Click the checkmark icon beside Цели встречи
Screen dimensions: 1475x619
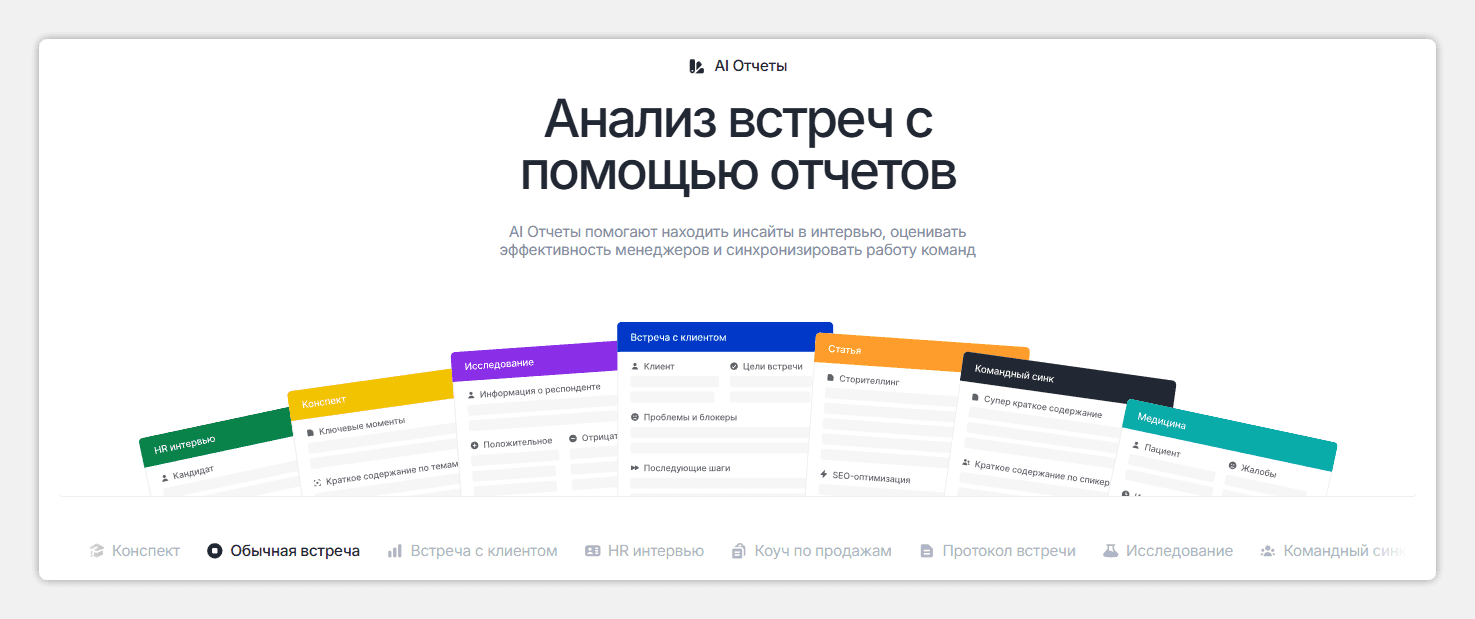[x=734, y=367]
